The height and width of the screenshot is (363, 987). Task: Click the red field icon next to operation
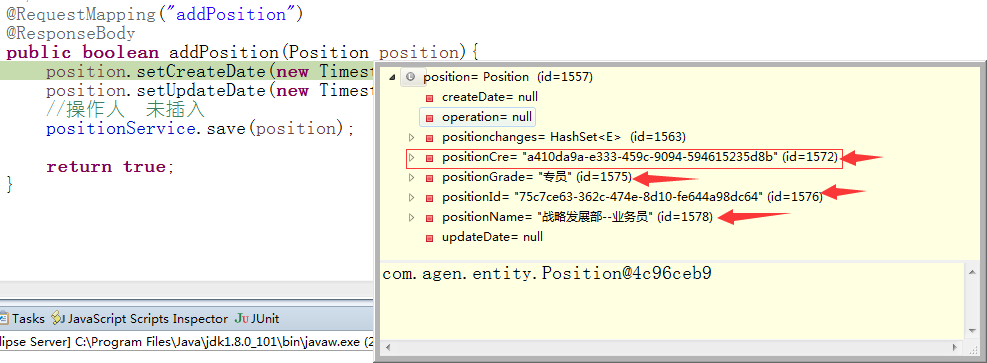tap(429, 118)
